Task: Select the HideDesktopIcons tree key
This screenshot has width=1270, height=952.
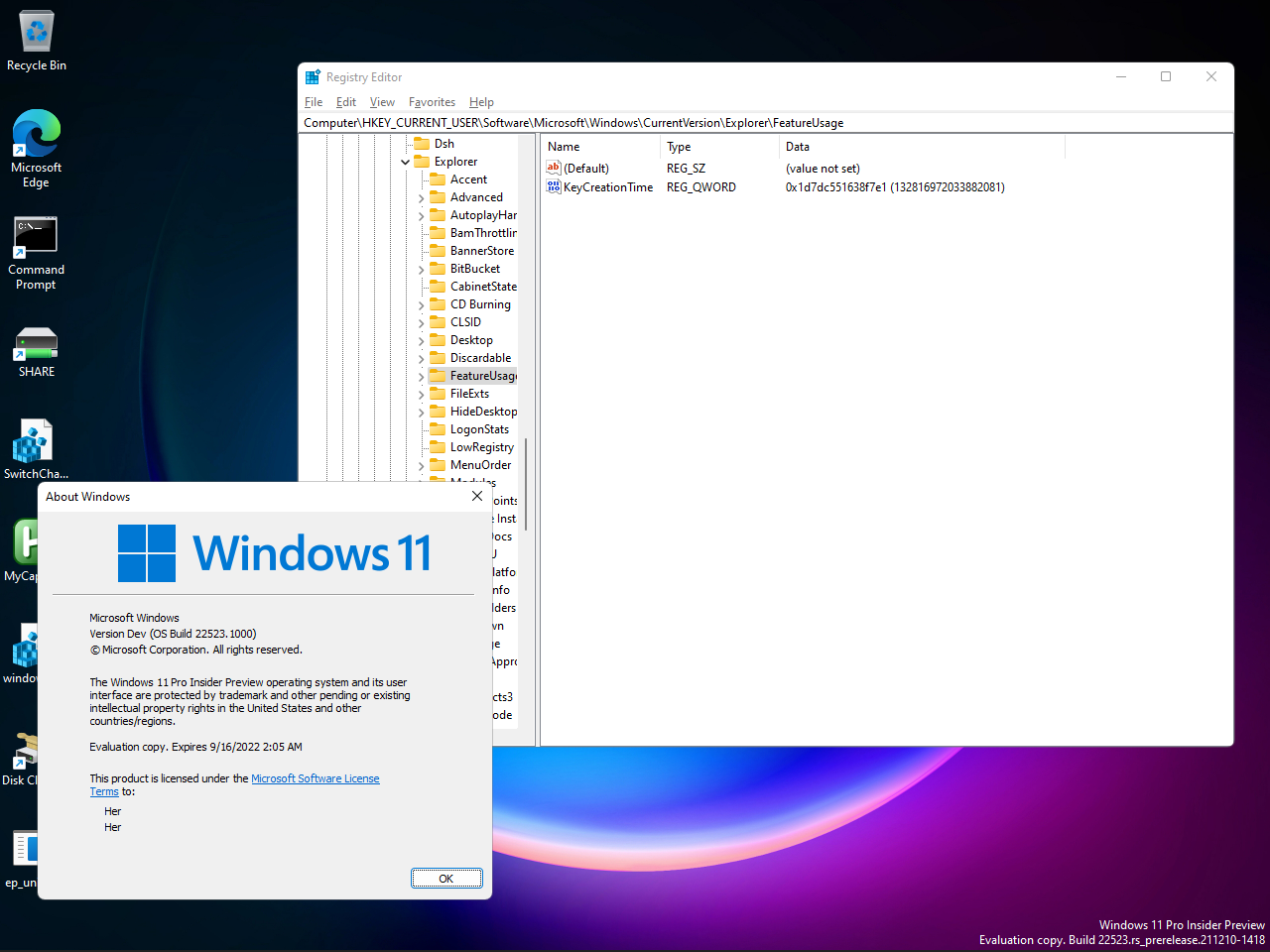Action: 483,412
